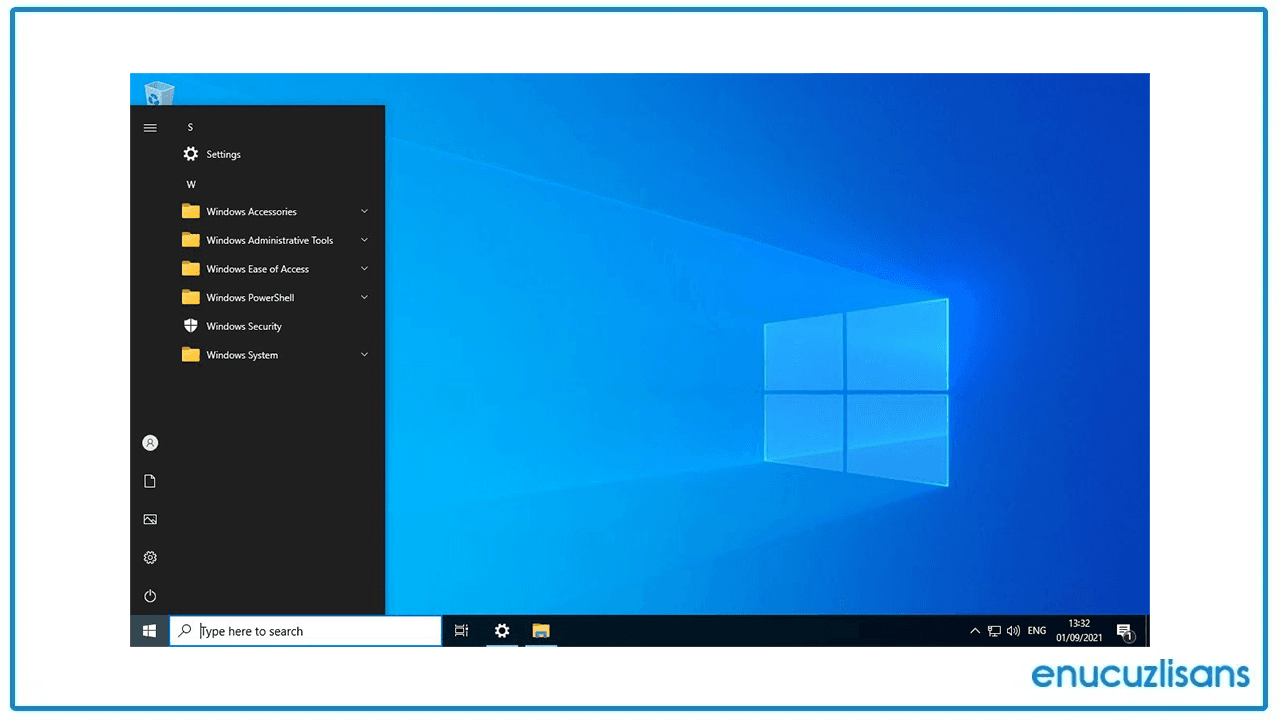The height and width of the screenshot is (720, 1280).
Task: Click the search magnifier icon in taskbar
Action: 185,631
